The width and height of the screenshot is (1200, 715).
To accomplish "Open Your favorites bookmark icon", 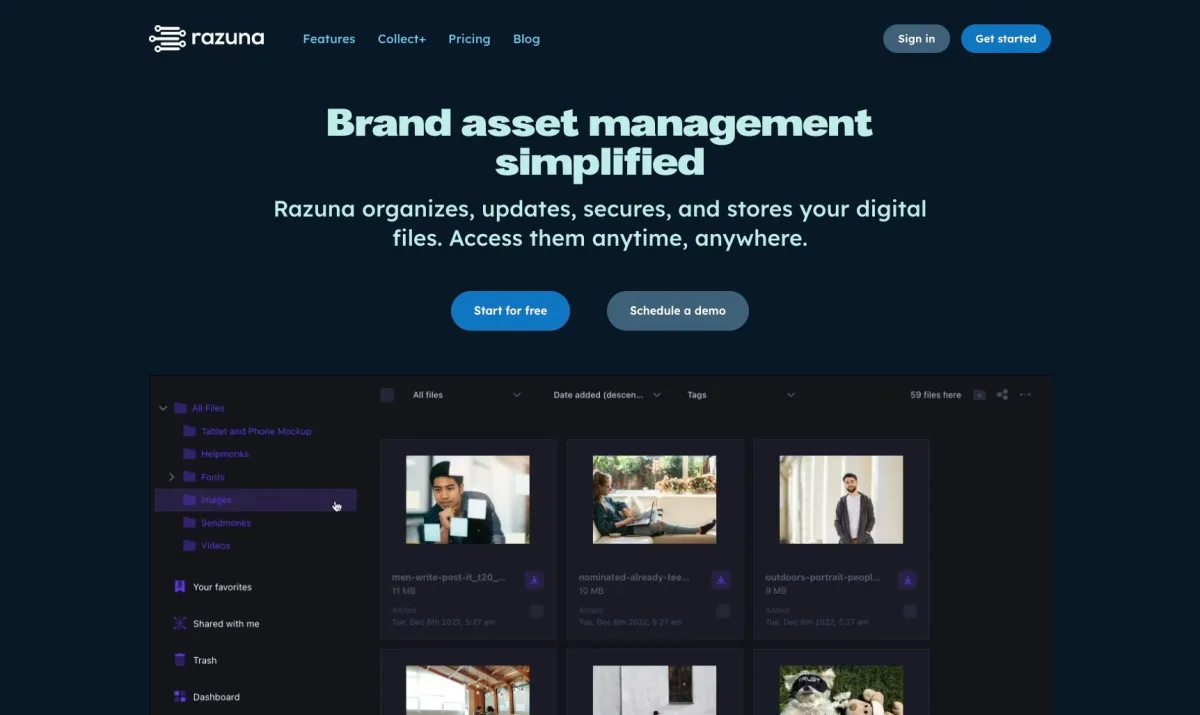I will click(x=180, y=587).
